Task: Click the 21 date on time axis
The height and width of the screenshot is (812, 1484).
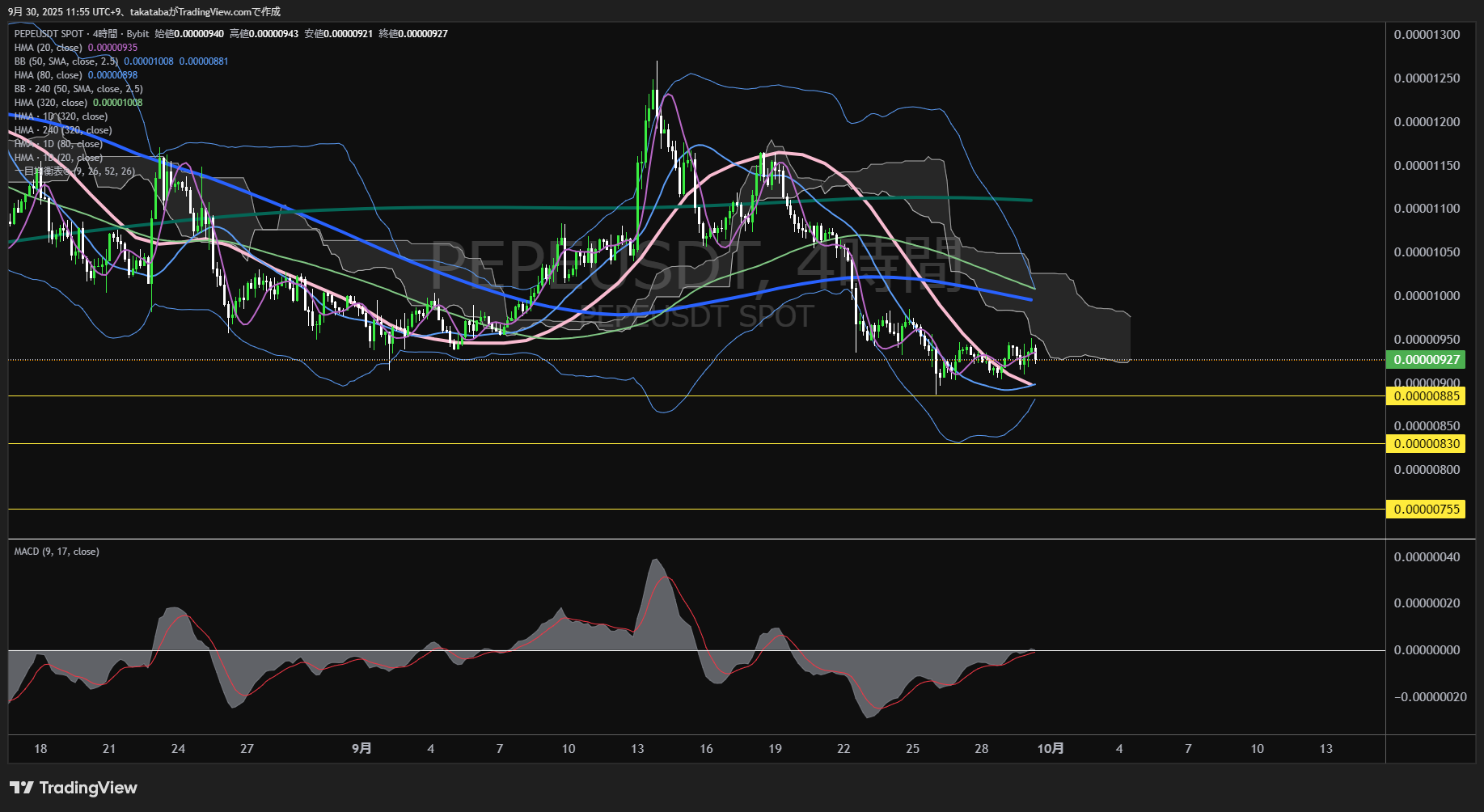Action: coord(109,749)
